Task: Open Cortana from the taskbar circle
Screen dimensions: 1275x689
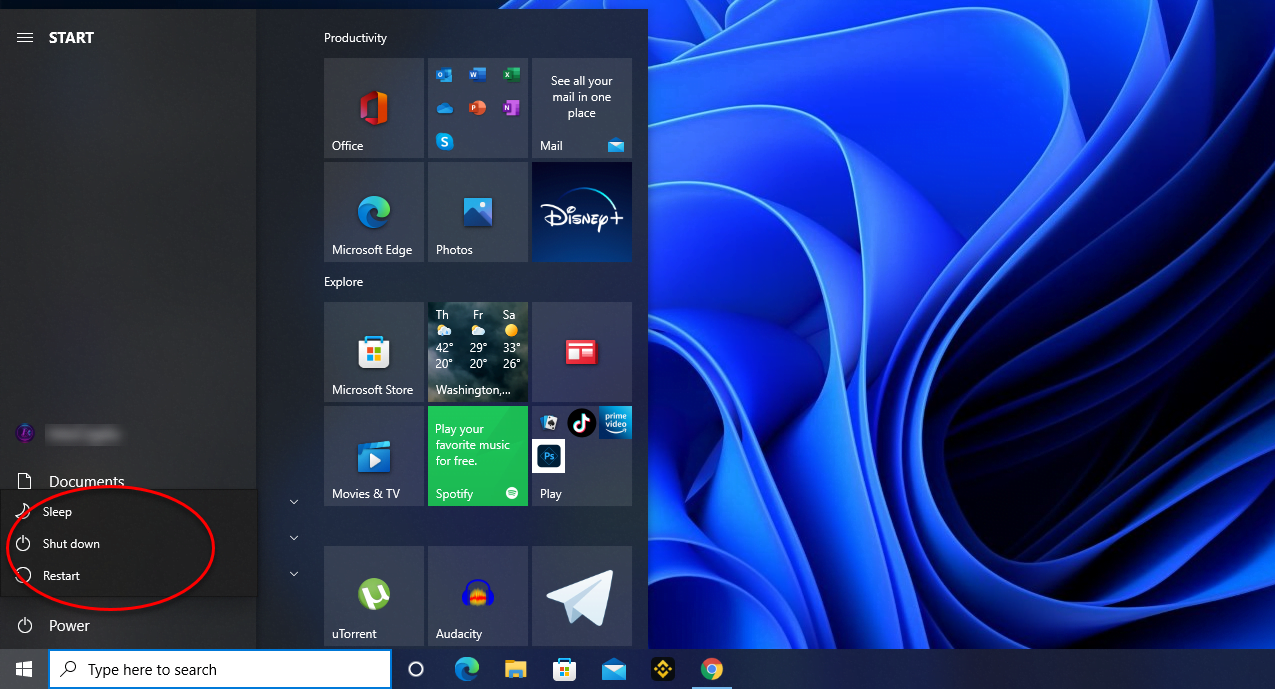Action: coord(417,670)
